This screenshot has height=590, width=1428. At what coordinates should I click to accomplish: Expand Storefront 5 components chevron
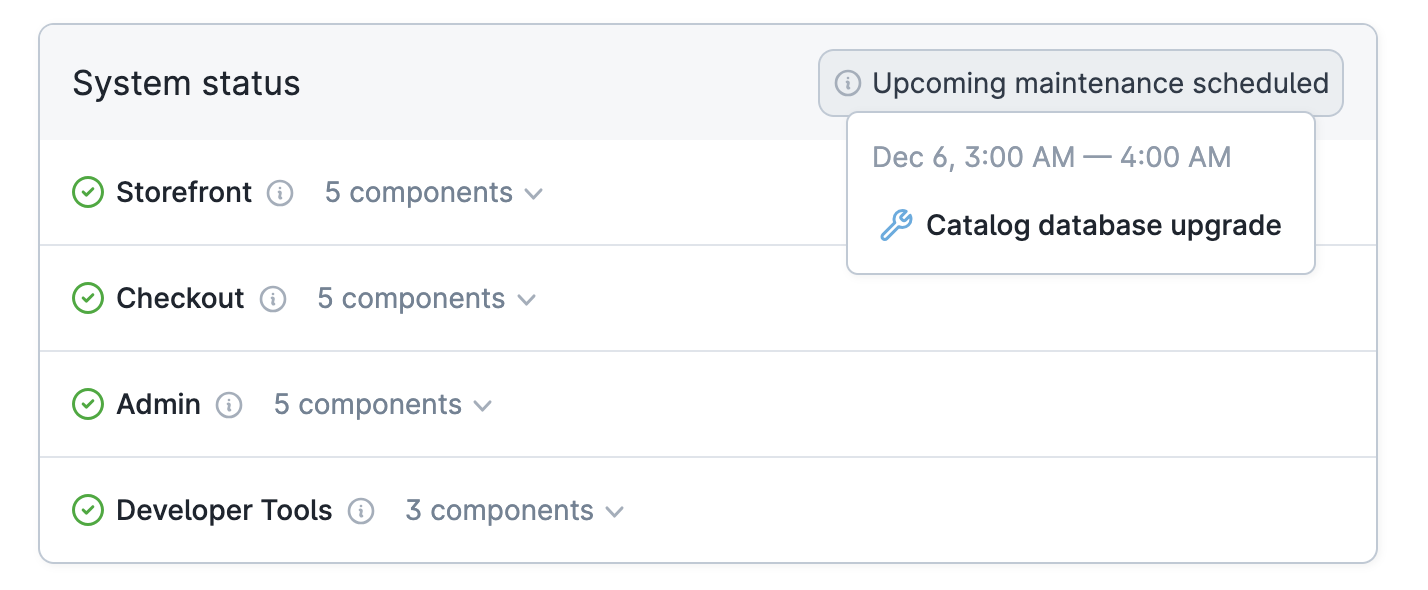point(534,193)
